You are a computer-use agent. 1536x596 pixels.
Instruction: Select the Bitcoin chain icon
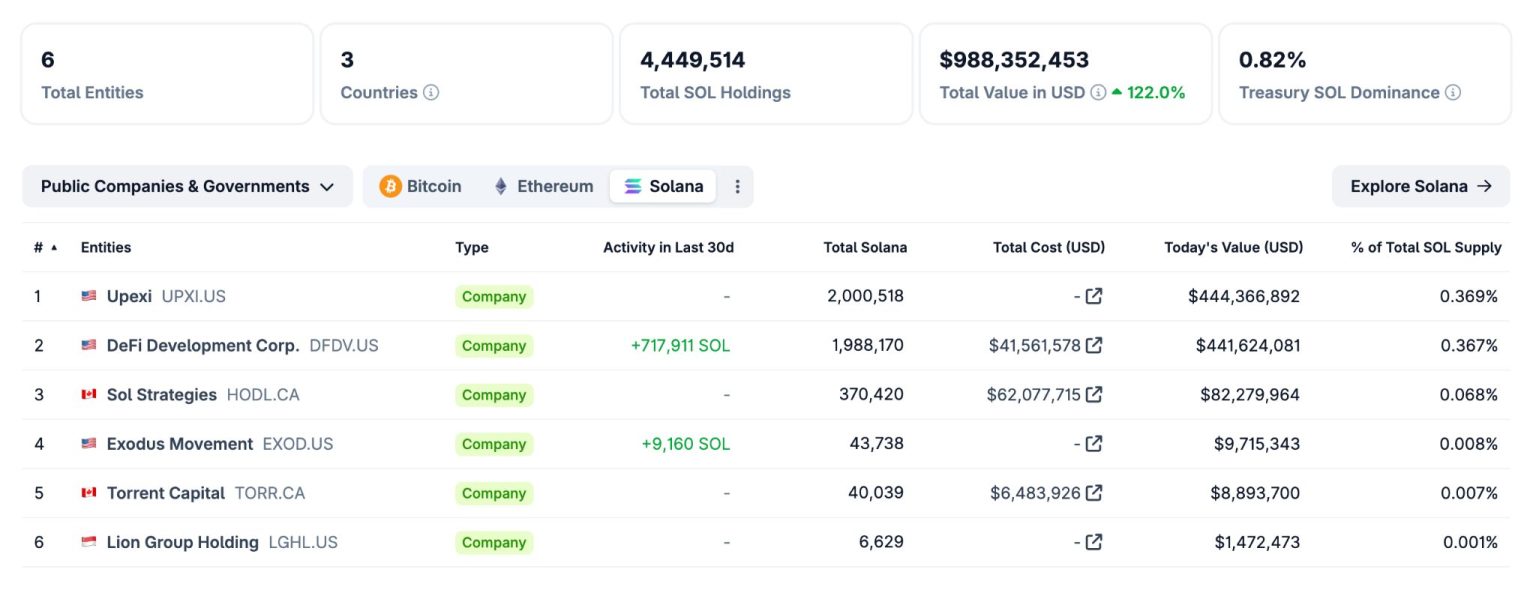tap(390, 186)
